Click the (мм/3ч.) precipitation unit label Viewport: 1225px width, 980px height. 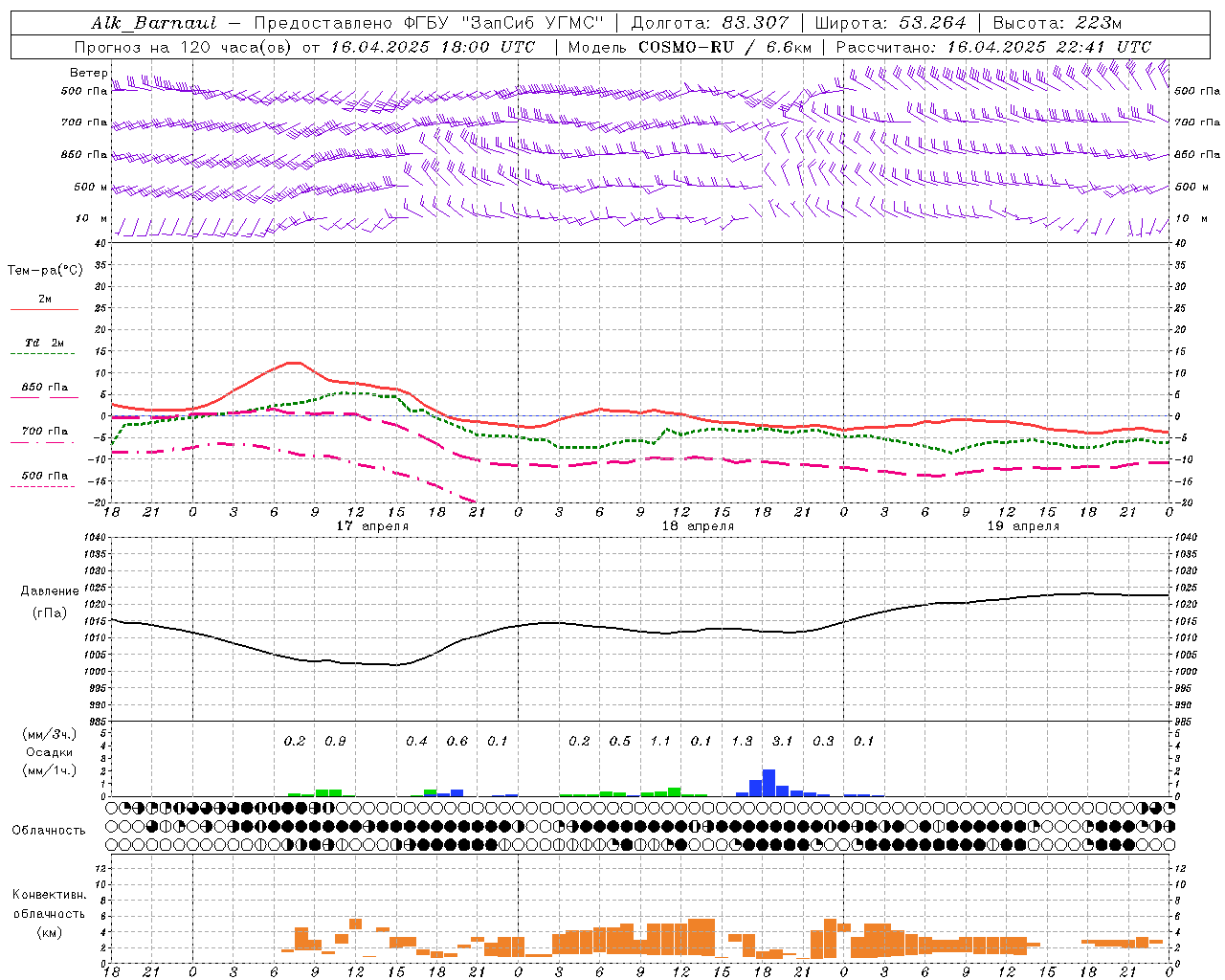[49, 735]
